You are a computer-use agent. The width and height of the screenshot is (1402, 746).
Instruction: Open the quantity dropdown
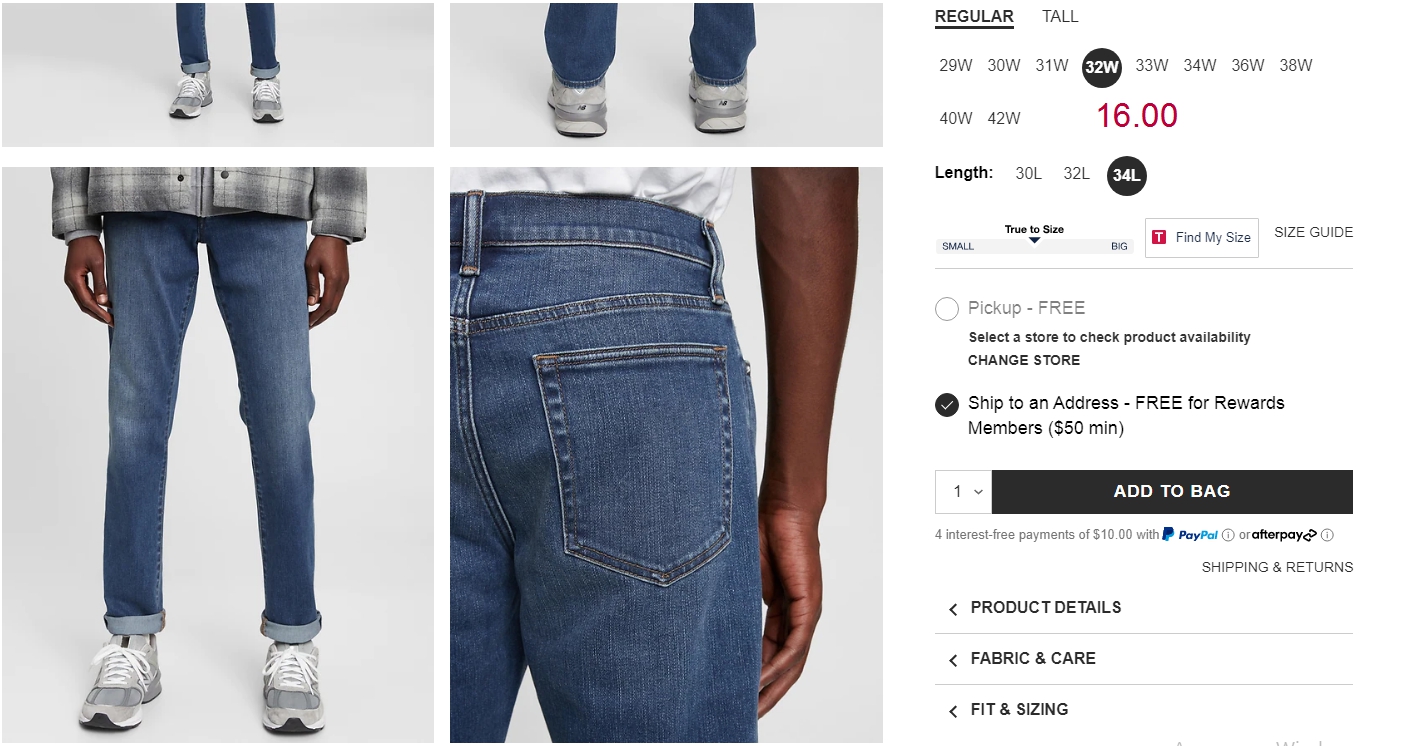click(x=964, y=492)
